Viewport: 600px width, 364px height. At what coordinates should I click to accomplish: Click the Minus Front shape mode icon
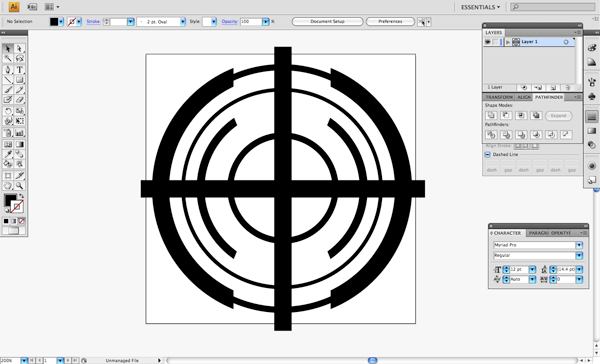pyautogui.click(x=506, y=115)
